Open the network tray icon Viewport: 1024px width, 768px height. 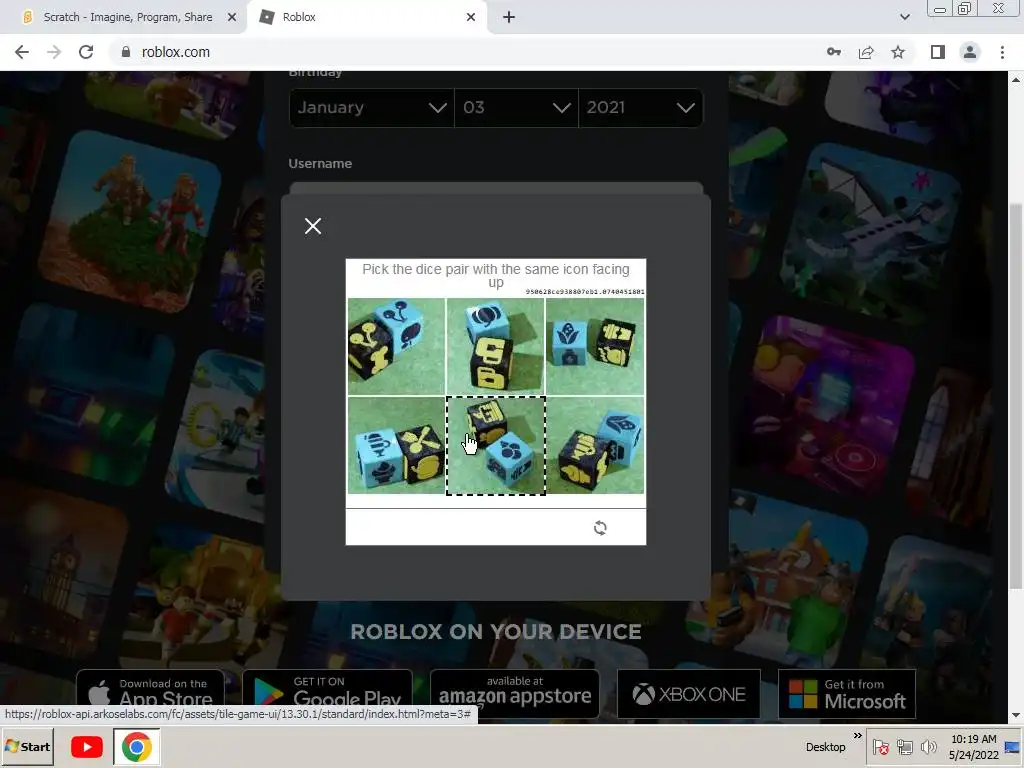point(904,747)
